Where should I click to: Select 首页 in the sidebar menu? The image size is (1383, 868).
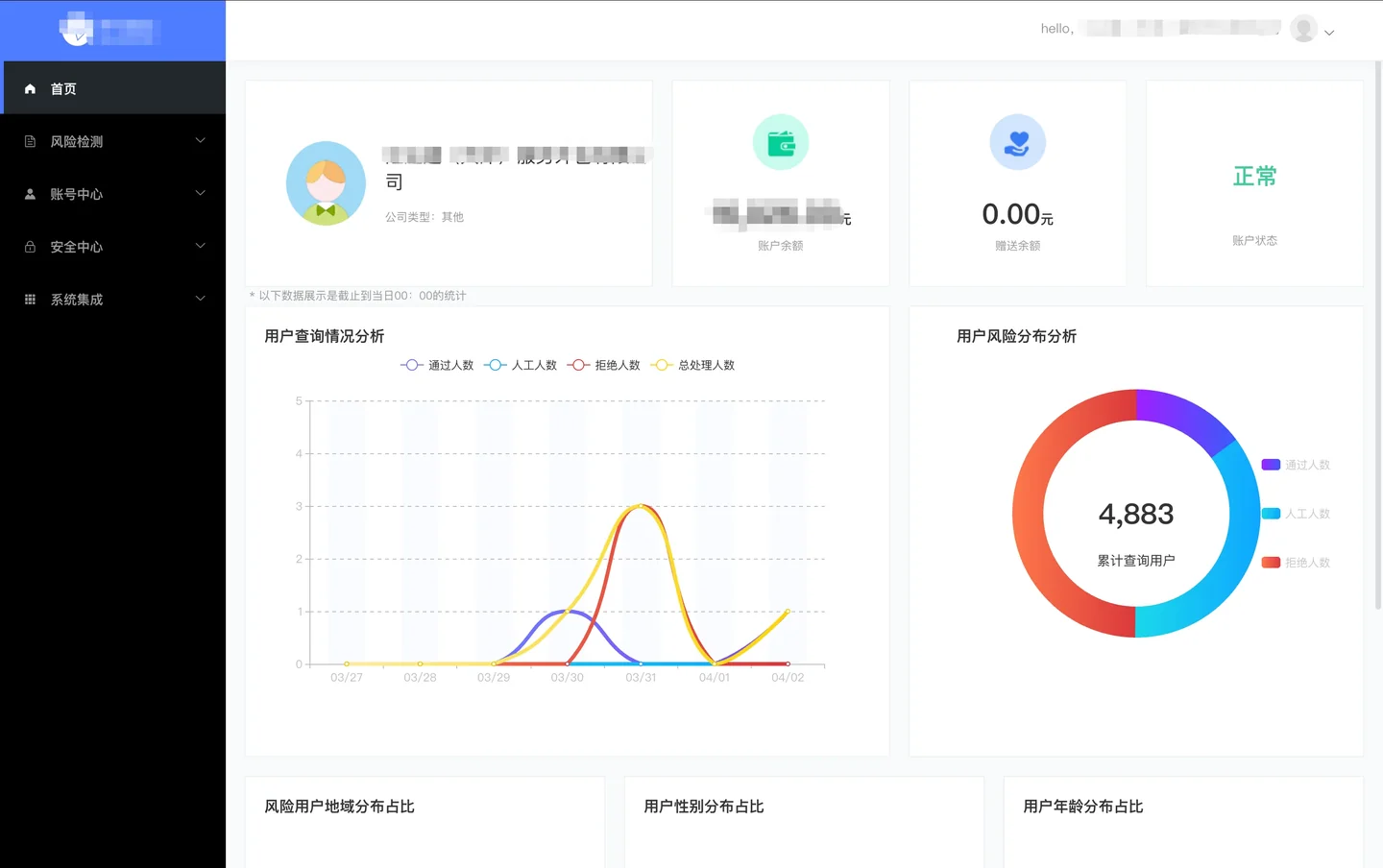(63, 87)
